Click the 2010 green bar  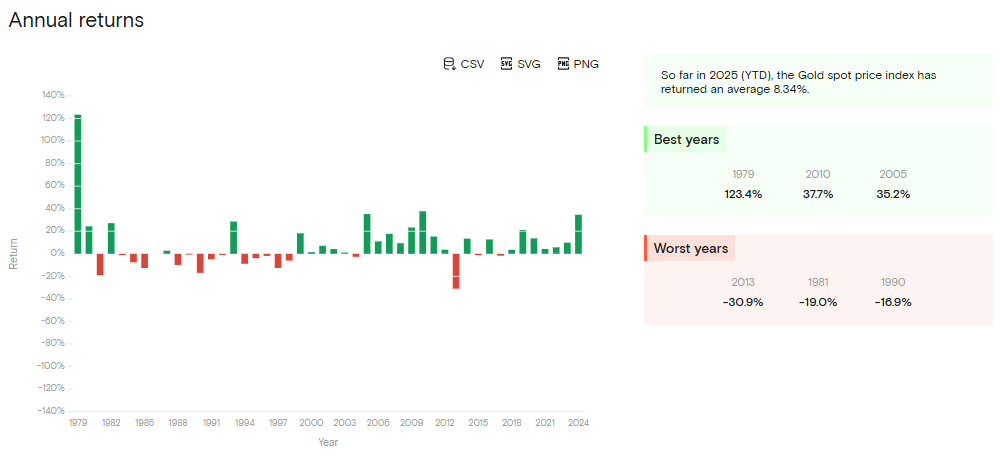[x=422, y=232]
